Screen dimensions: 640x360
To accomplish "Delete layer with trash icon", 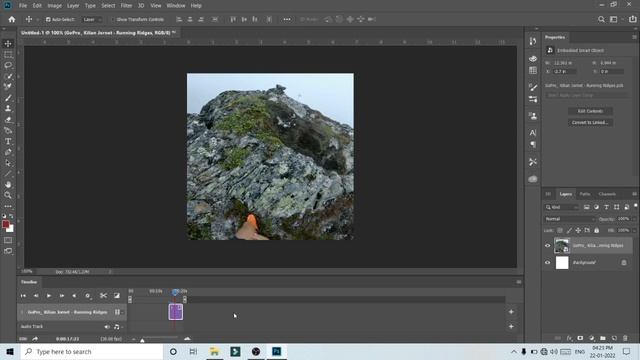I will [x=625, y=338].
